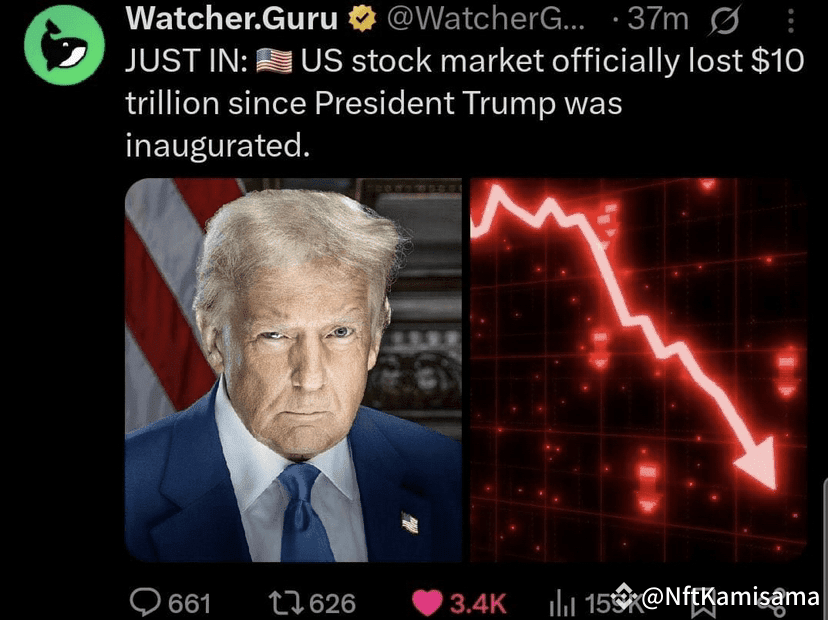Screen dimensions: 828x620
Task: Open the Watcher.Guru whale profile avatar
Action: [x=64, y=45]
